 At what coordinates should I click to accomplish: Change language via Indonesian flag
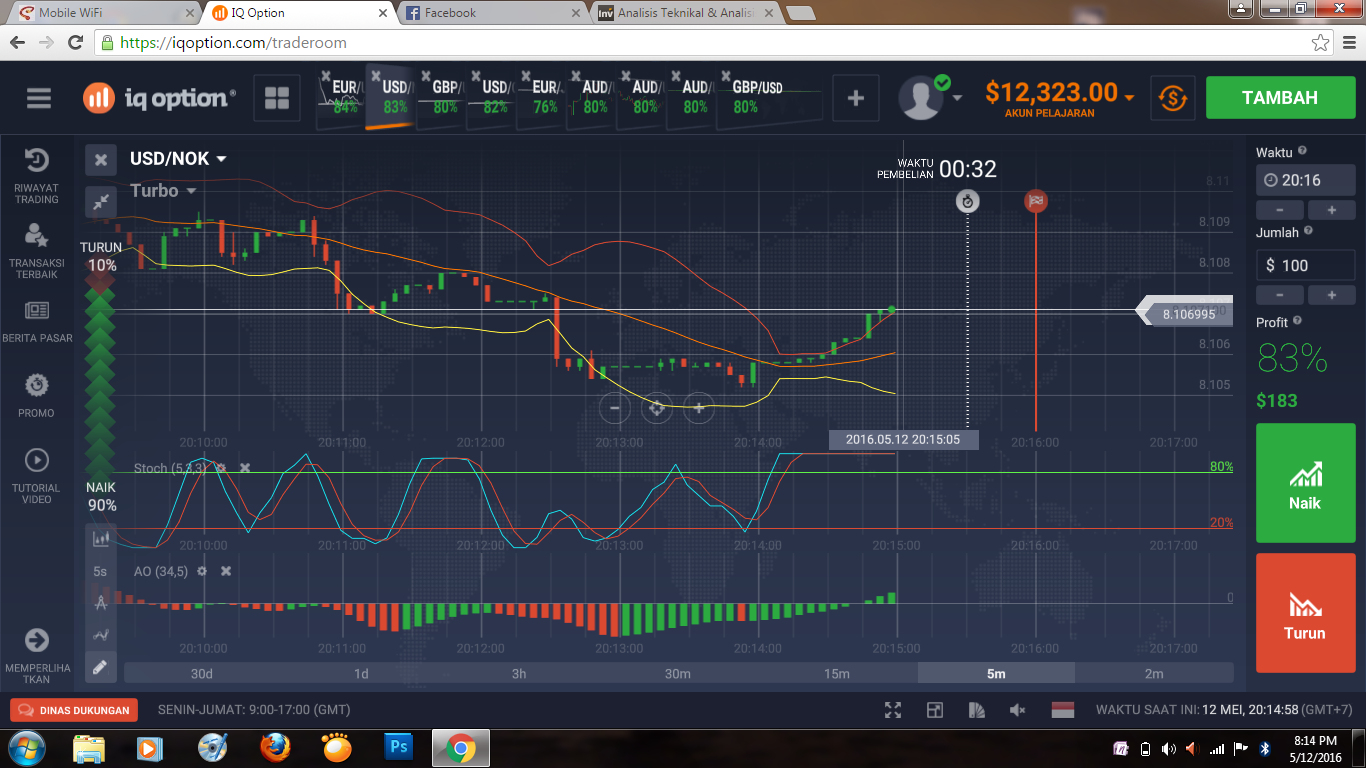(1062, 710)
